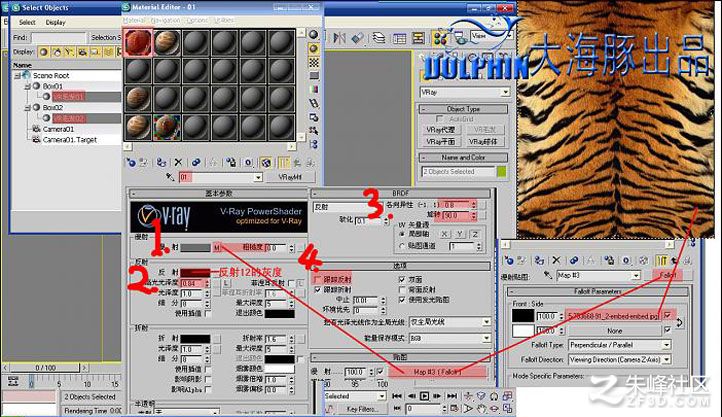This screenshot has height=417, width=722.
Task: Click Play Animation button in playback controls
Action: click(424, 396)
